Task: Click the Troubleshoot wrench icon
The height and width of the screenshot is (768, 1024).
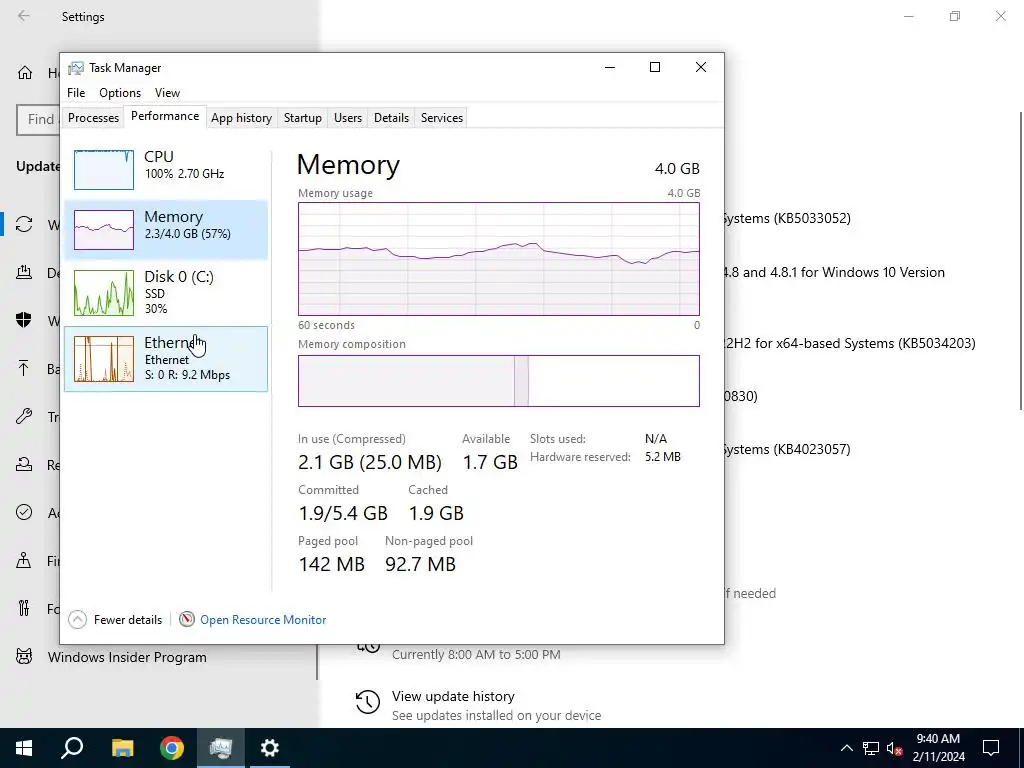Action: 24,416
